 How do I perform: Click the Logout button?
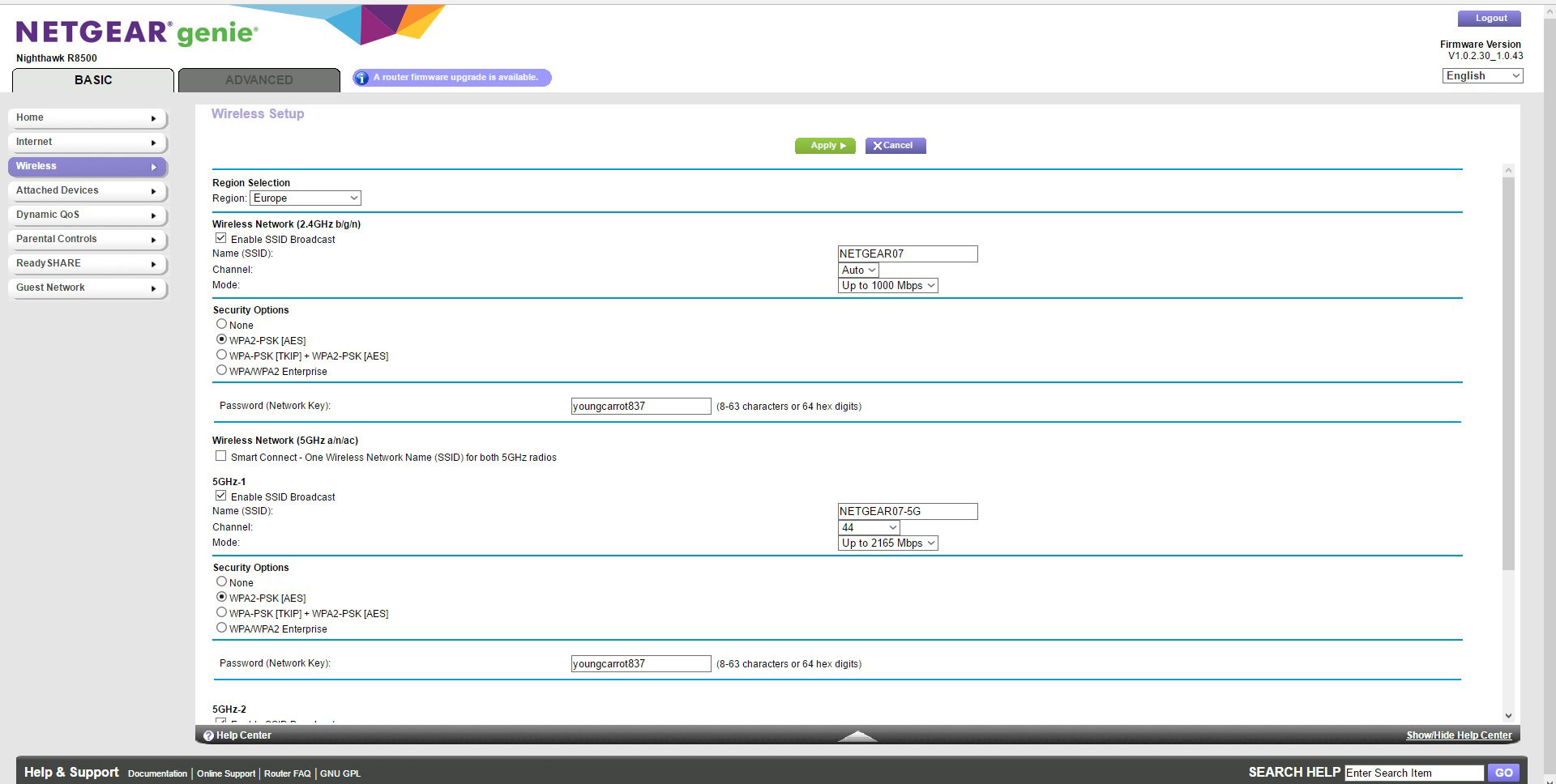tap(1490, 19)
